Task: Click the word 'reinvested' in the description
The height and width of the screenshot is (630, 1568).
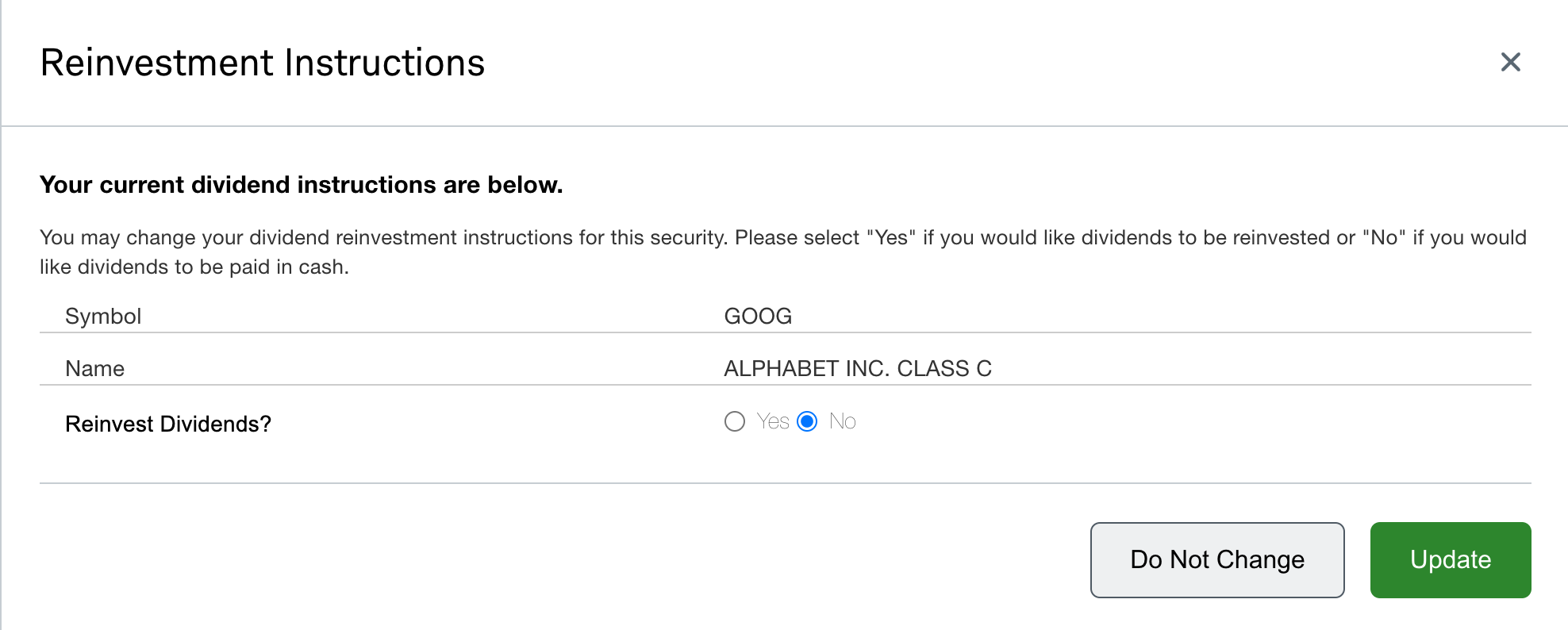Action: click(x=1281, y=238)
